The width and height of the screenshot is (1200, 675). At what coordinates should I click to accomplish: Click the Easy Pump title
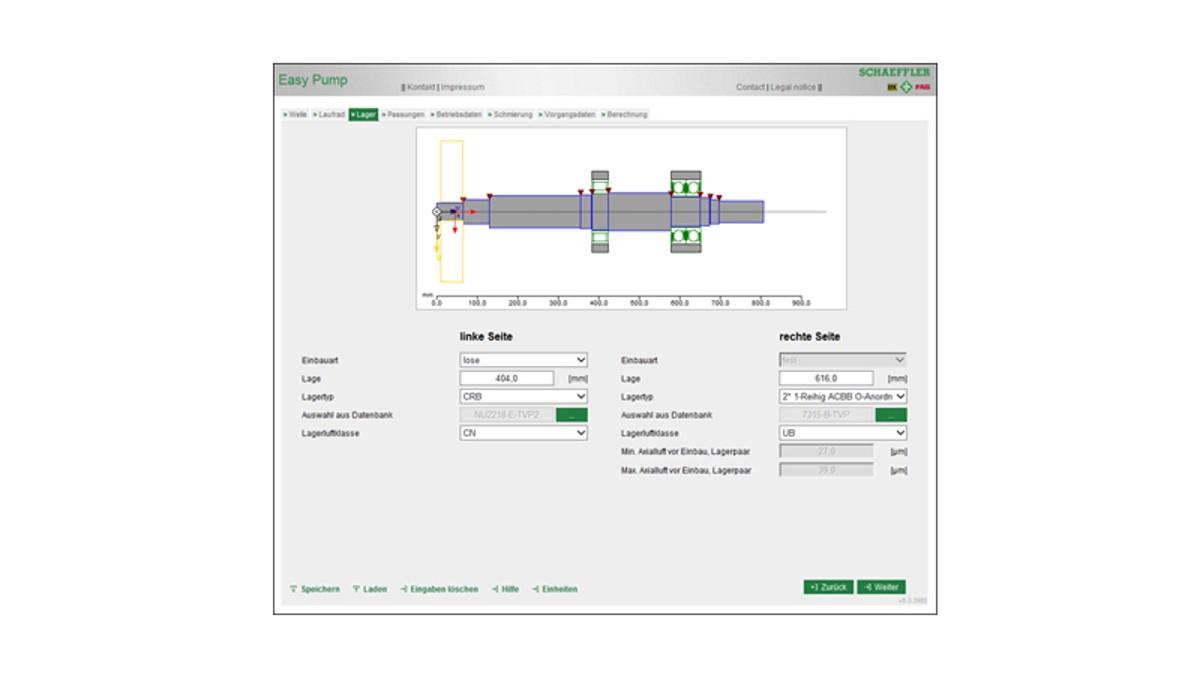pos(313,80)
